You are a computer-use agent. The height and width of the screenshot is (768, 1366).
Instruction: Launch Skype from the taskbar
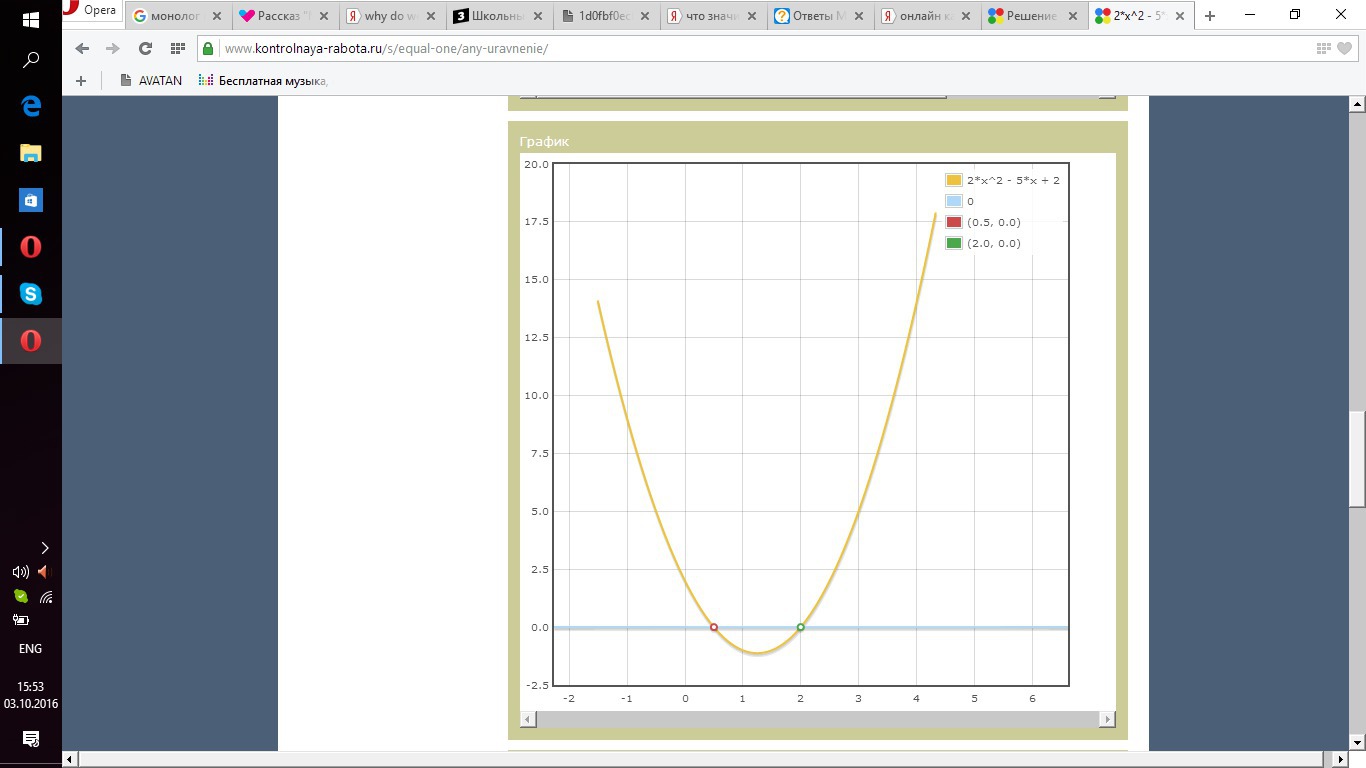[x=31, y=294]
